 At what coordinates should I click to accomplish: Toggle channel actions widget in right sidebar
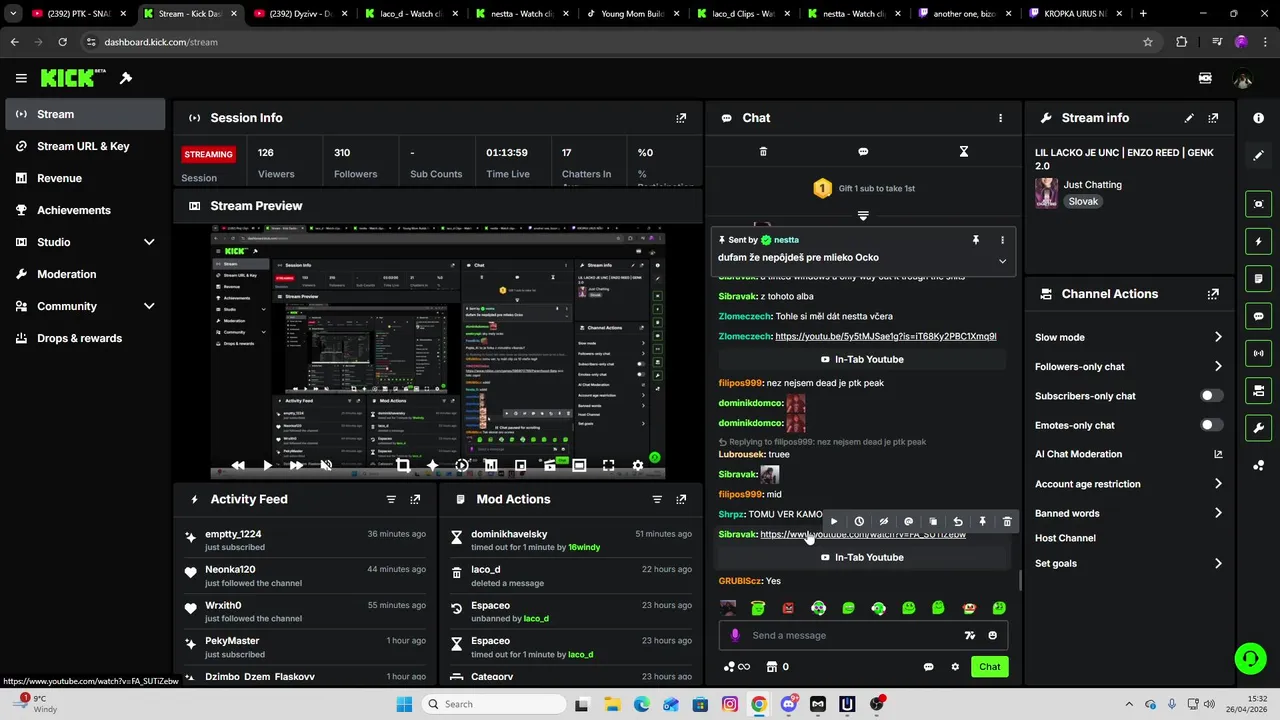click(x=1258, y=390)
